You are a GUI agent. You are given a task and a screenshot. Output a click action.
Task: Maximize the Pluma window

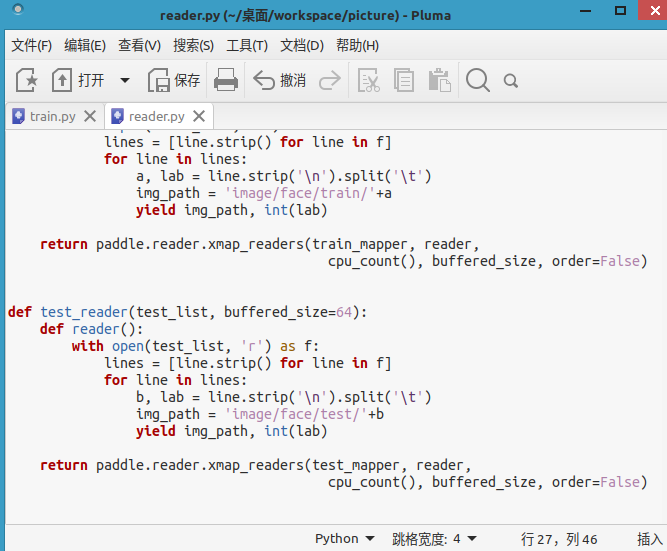621,11
